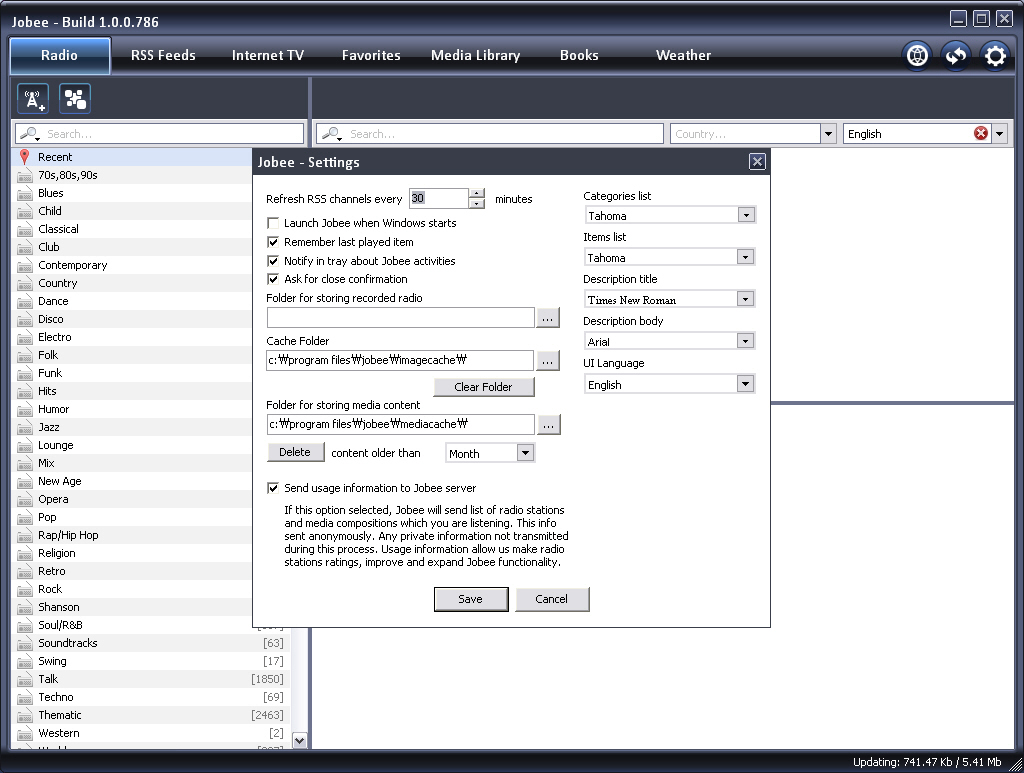Switch to the RSS Feeds tab
Screen dimensions: 1024x773
[163, 55]
